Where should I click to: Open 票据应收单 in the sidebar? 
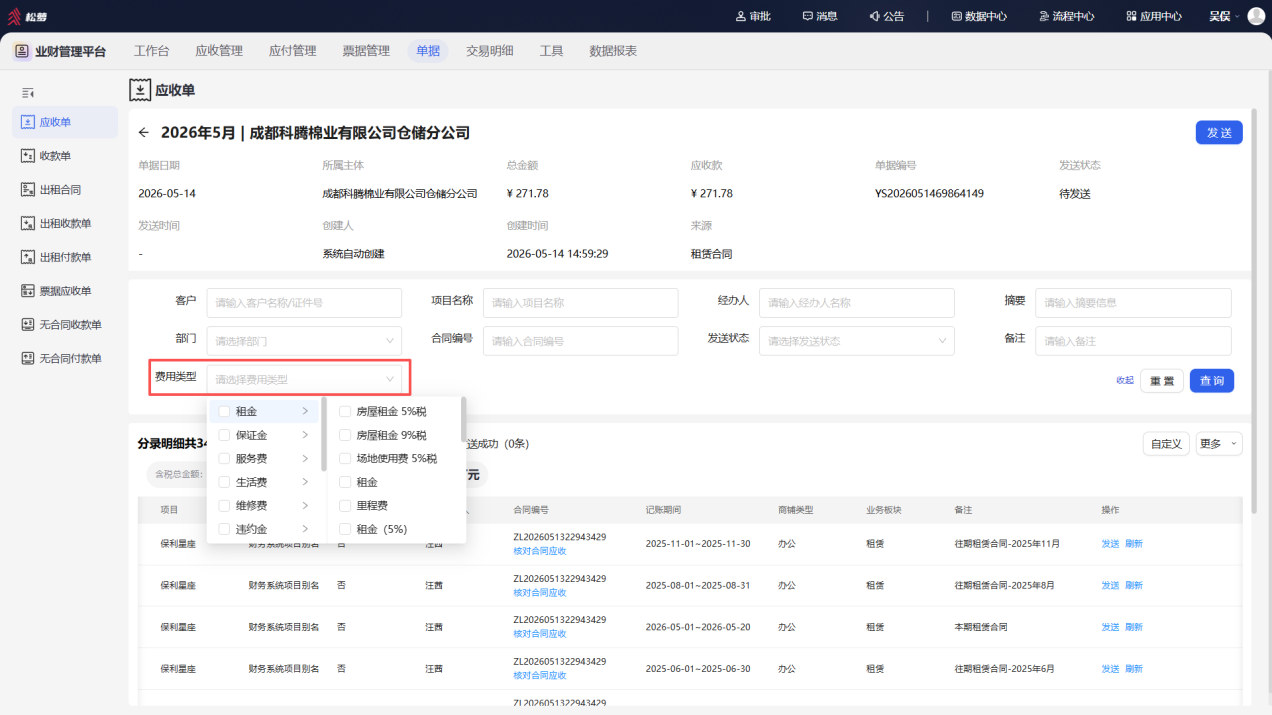coord(65,291)
